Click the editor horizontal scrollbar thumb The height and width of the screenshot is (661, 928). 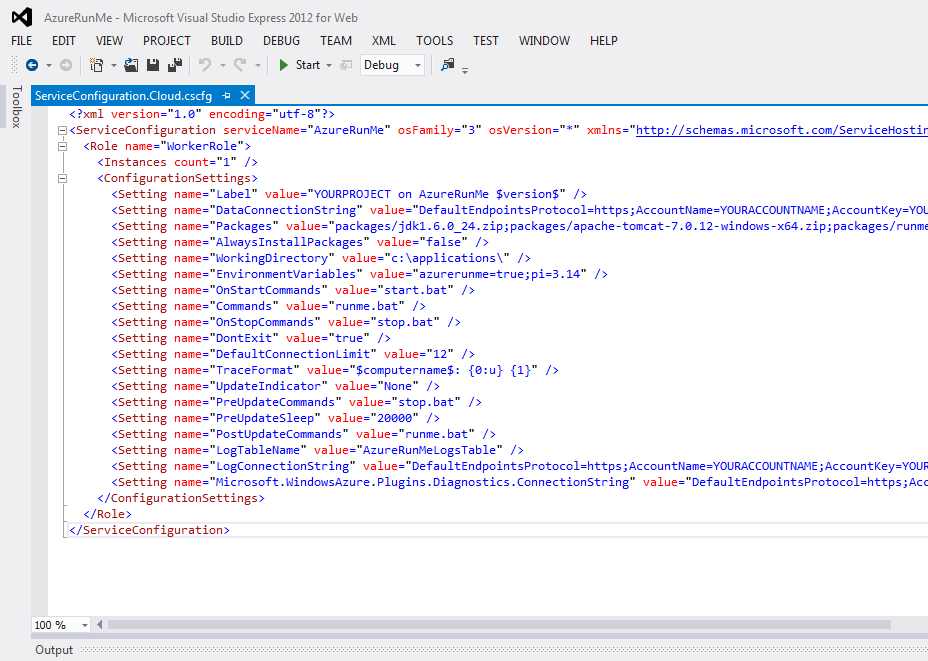[499, 624]
